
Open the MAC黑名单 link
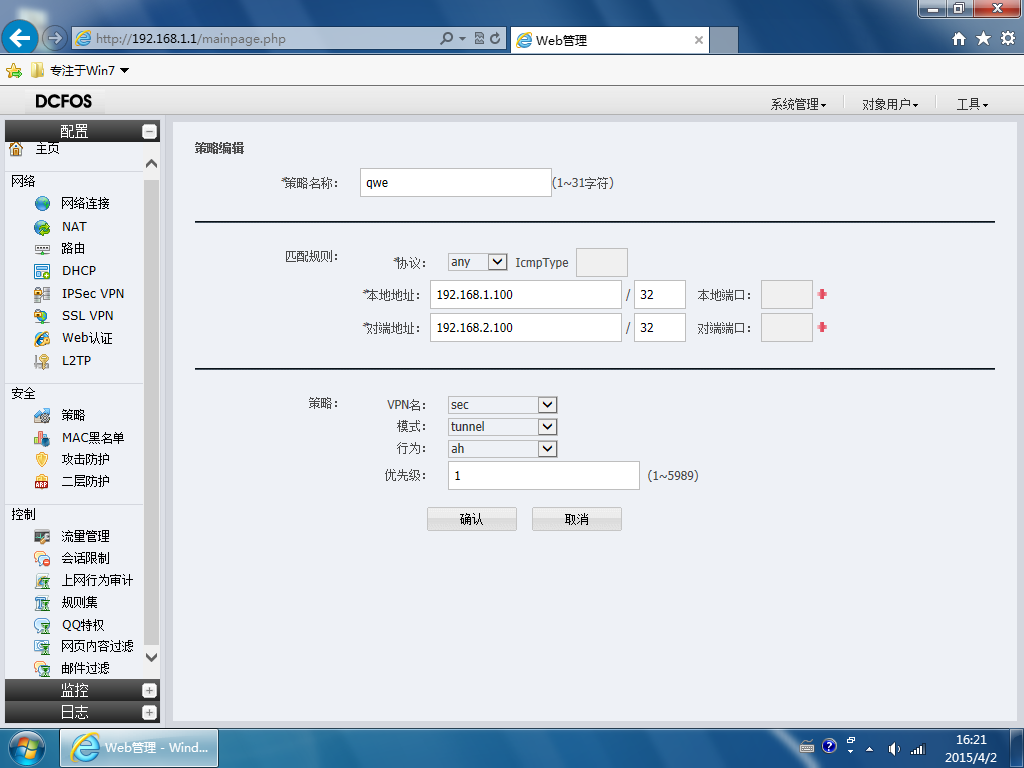(x=93, y=438)
